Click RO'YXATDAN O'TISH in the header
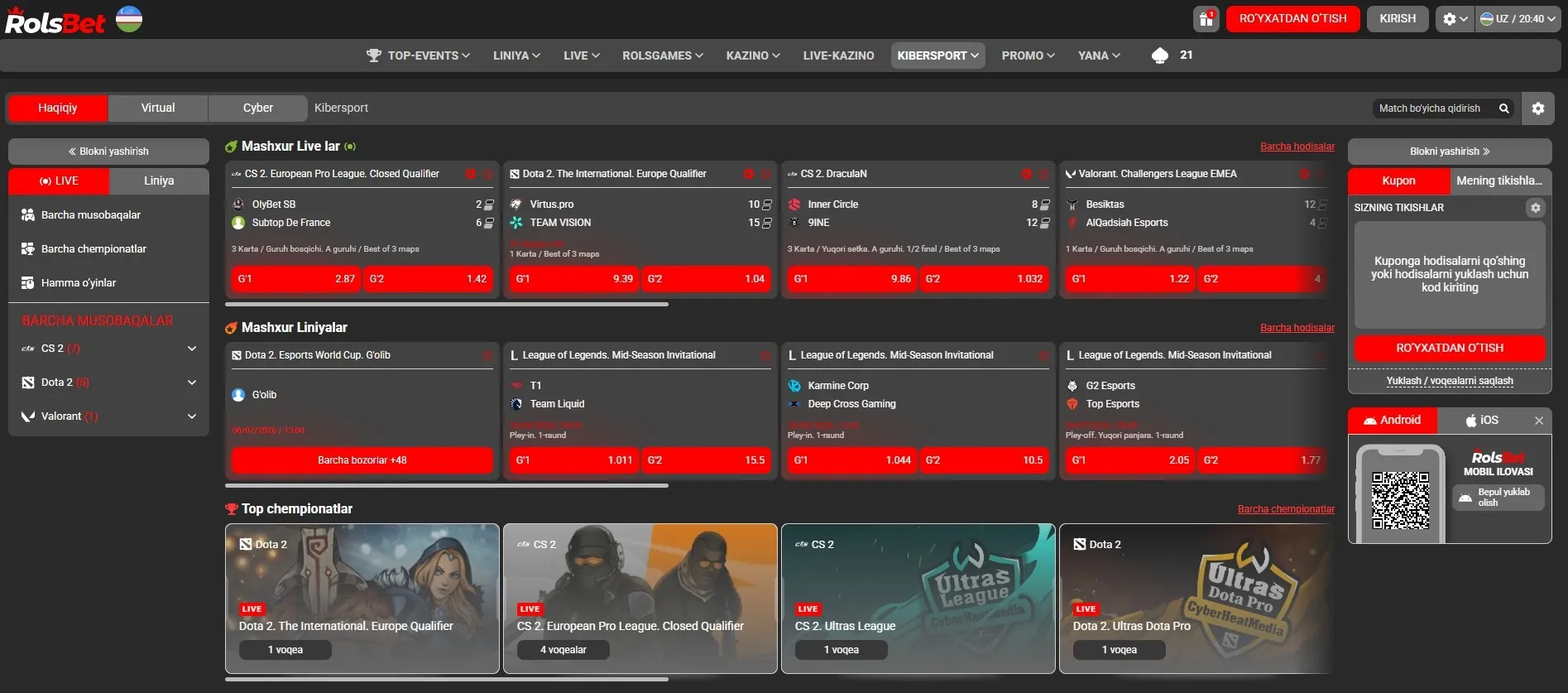The image size is (1568, 693). (x=1293, y=18)
